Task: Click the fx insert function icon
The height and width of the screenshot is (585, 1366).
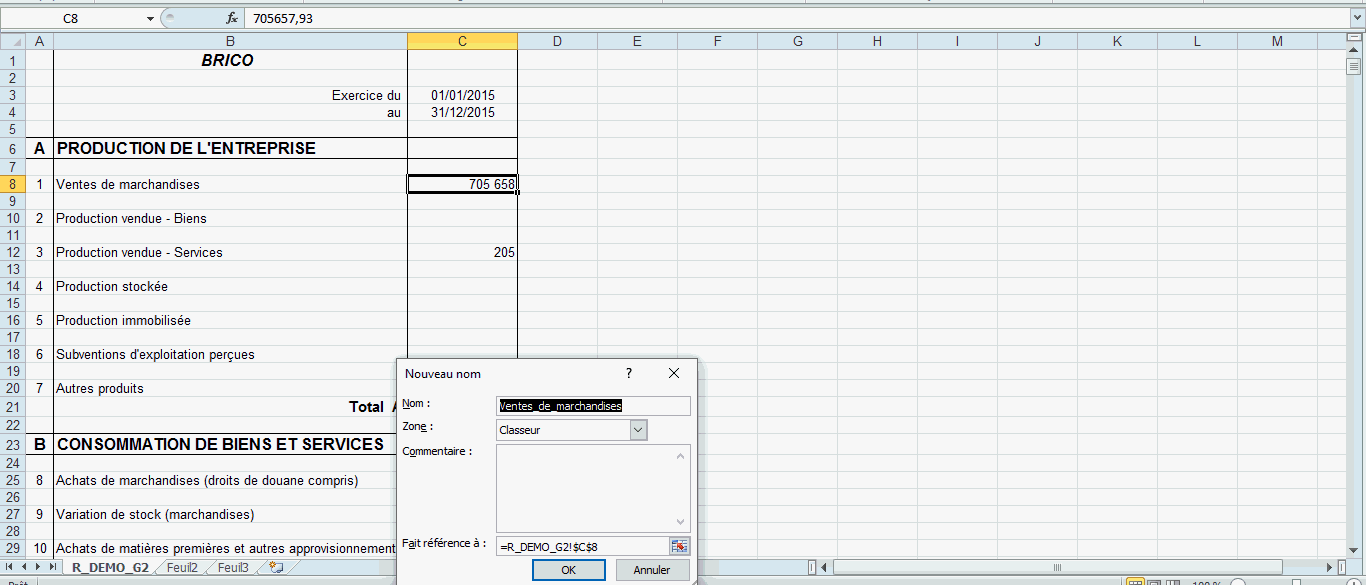Action: tap(232, 18)
